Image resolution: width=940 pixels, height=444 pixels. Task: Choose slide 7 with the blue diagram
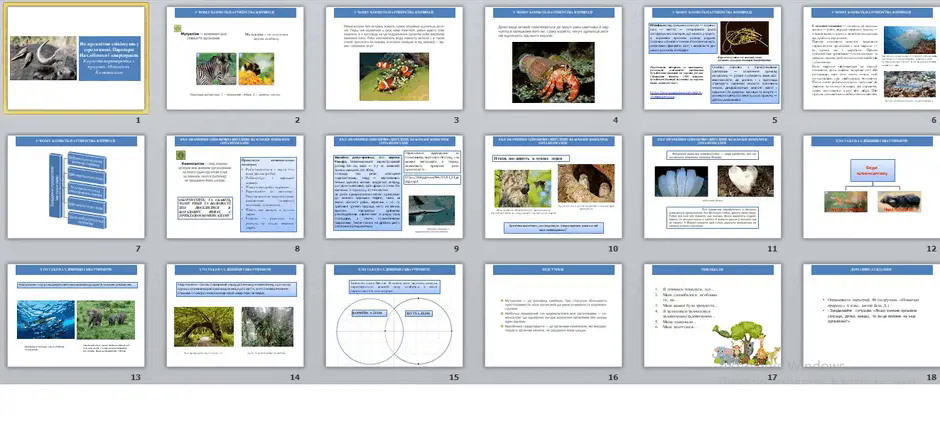76,187
